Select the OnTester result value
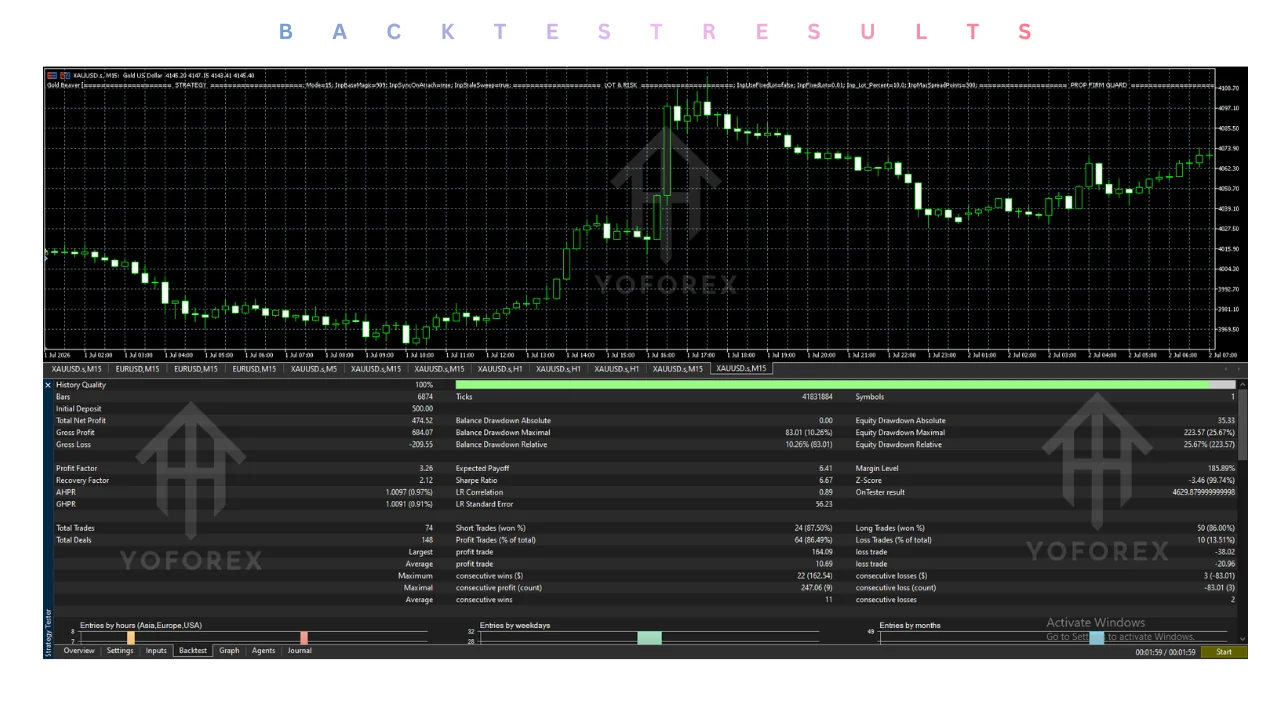The height and width of the screenshot is (720, 1280). 1204,493
